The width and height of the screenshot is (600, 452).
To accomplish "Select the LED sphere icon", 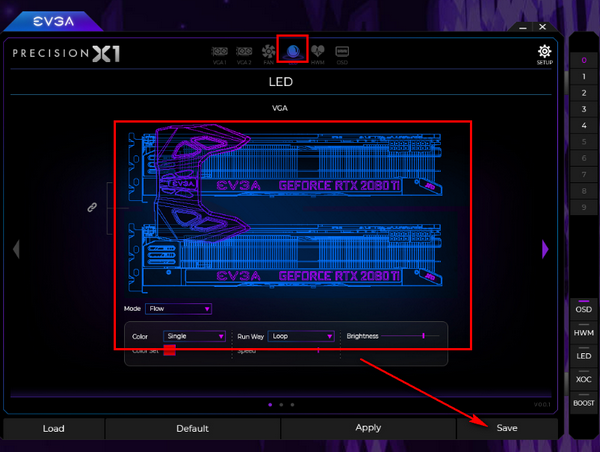I will pyautogui.click(x=293, y=52).
